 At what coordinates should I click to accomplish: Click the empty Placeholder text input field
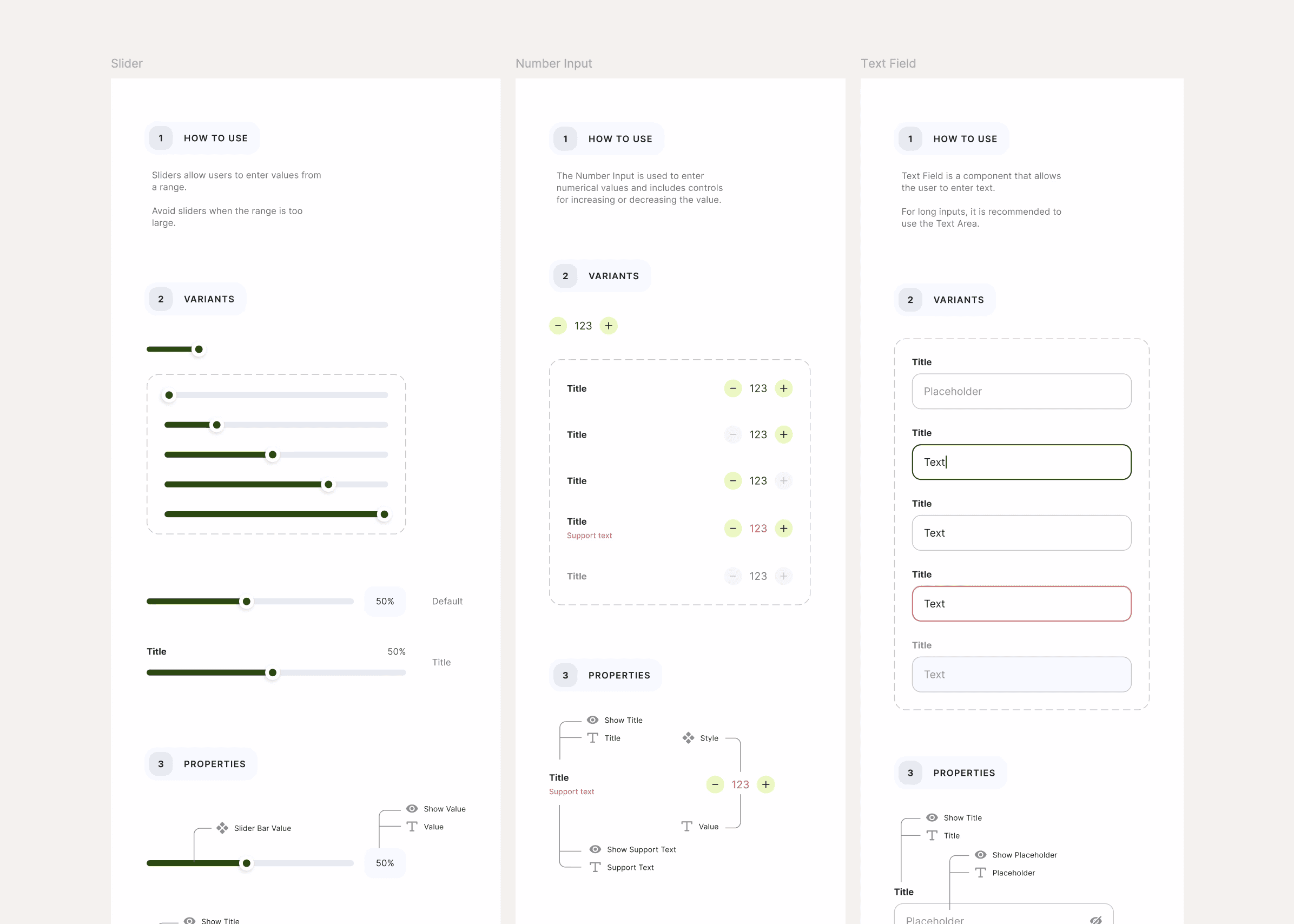pyautogui.click(x=1021, y=392)
